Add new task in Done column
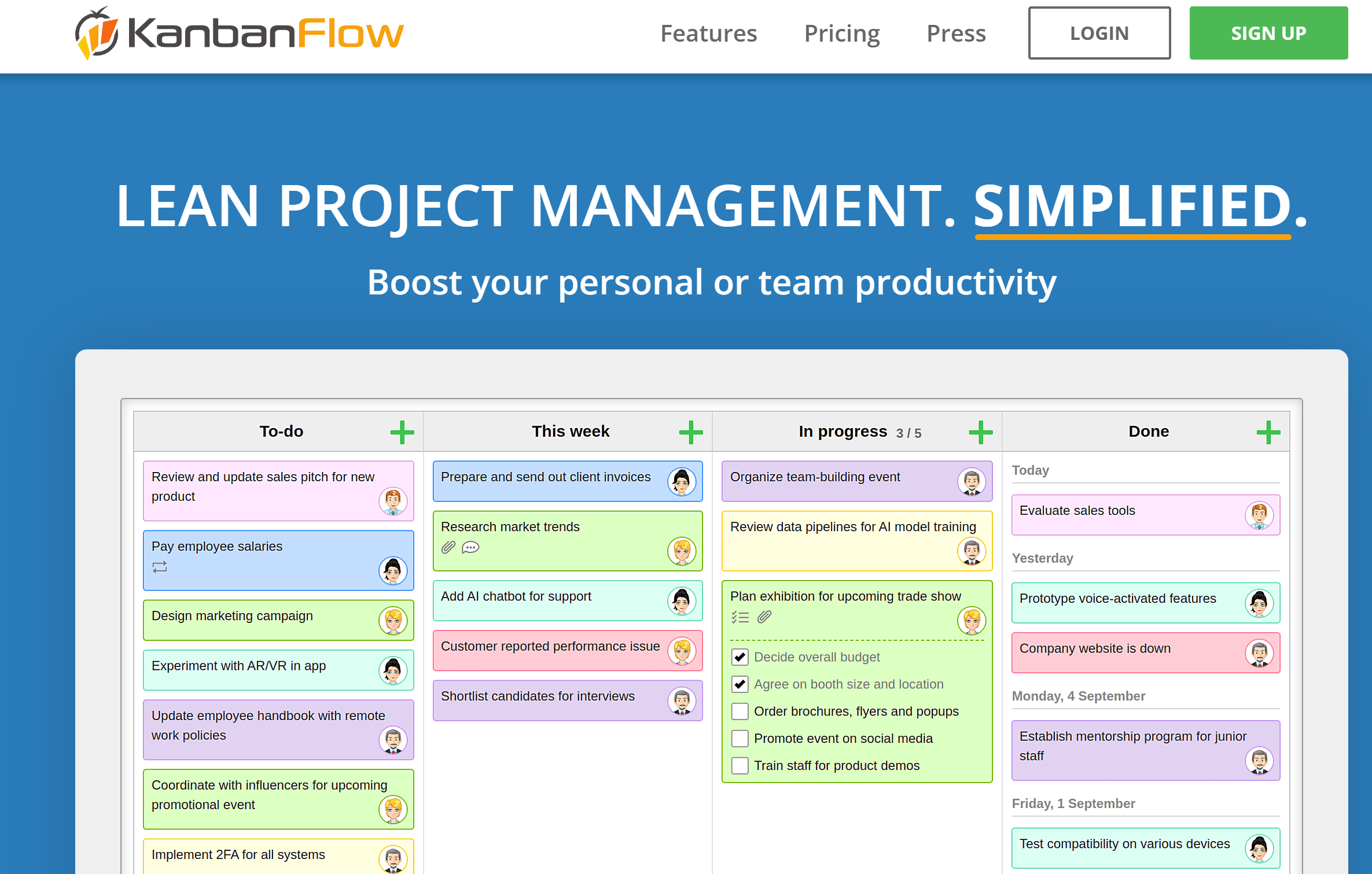This screenshot has height=874, width=1372. point(1268,433)
